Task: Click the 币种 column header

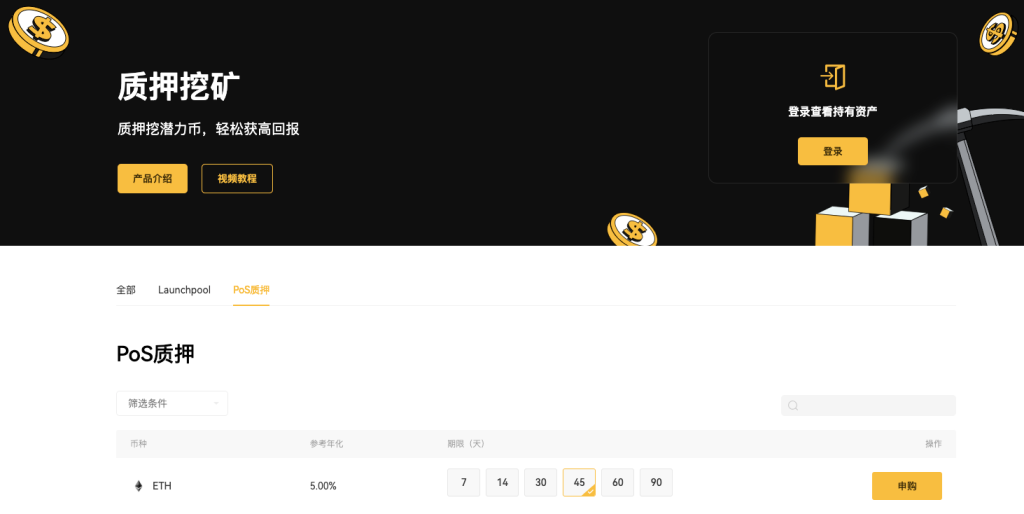Action: [x=138, y=443]
